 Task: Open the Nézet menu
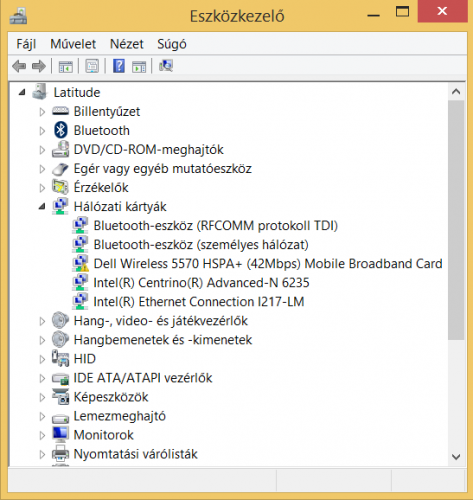[127, 44]
